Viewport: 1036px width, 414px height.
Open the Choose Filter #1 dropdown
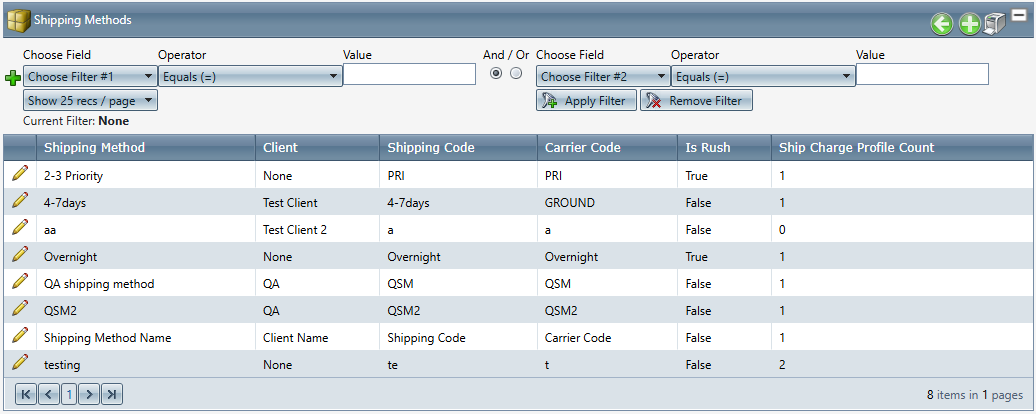90,76
